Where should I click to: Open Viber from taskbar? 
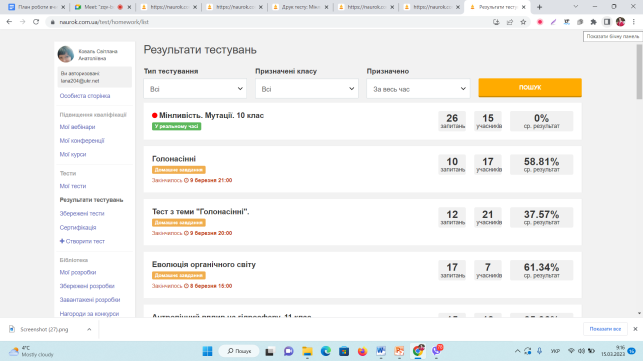[437, 351]
